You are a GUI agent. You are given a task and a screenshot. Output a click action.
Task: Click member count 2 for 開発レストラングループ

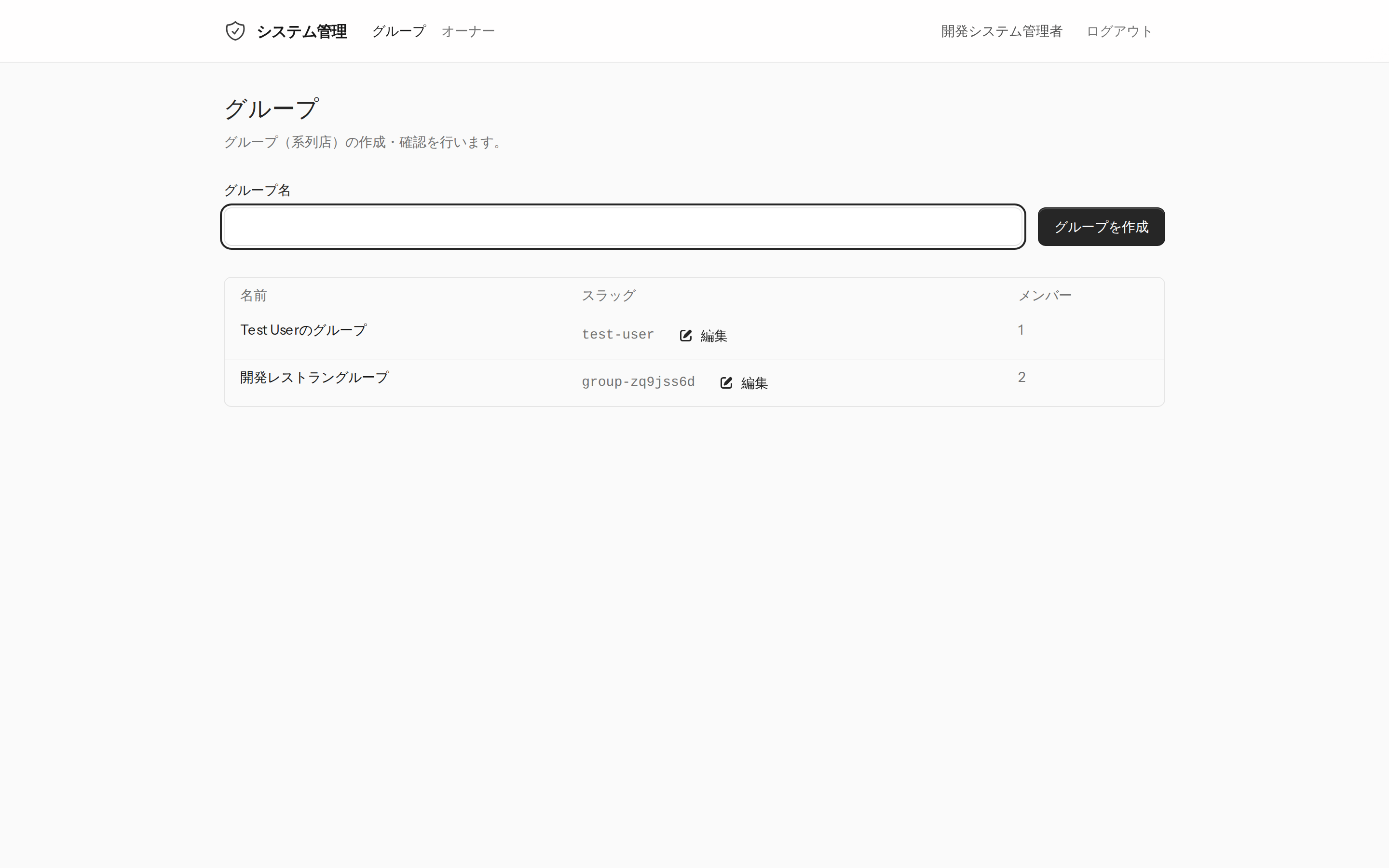click(1021, 377)
